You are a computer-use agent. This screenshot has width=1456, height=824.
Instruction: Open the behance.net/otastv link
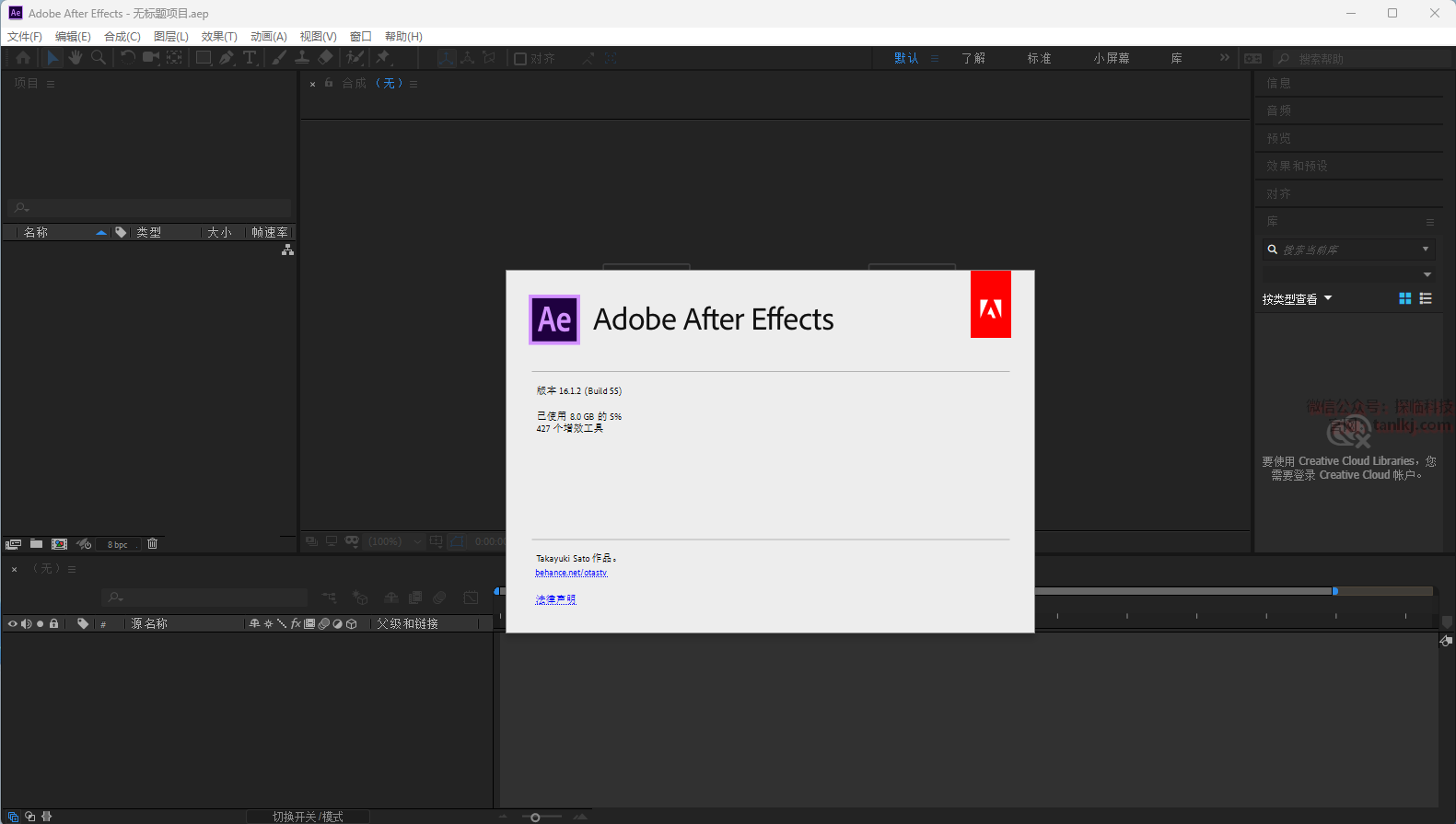pos(571,573)
